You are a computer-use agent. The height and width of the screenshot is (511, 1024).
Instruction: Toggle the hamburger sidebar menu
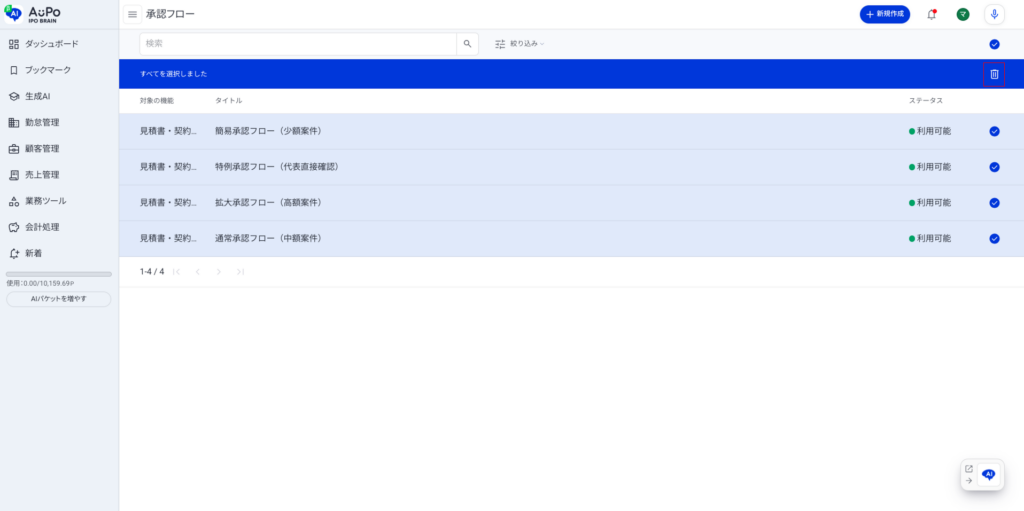pyautogui.click(x=132, y=14)
